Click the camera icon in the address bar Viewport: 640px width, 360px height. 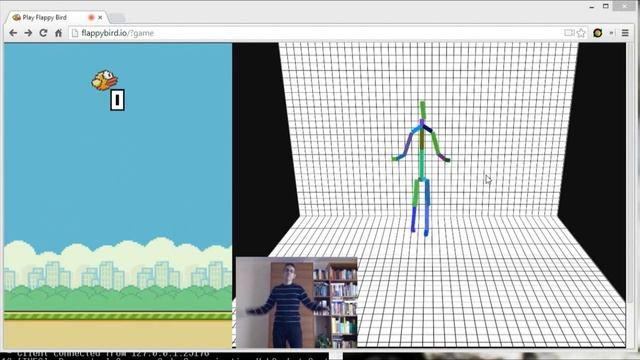[x=569, y=33]
